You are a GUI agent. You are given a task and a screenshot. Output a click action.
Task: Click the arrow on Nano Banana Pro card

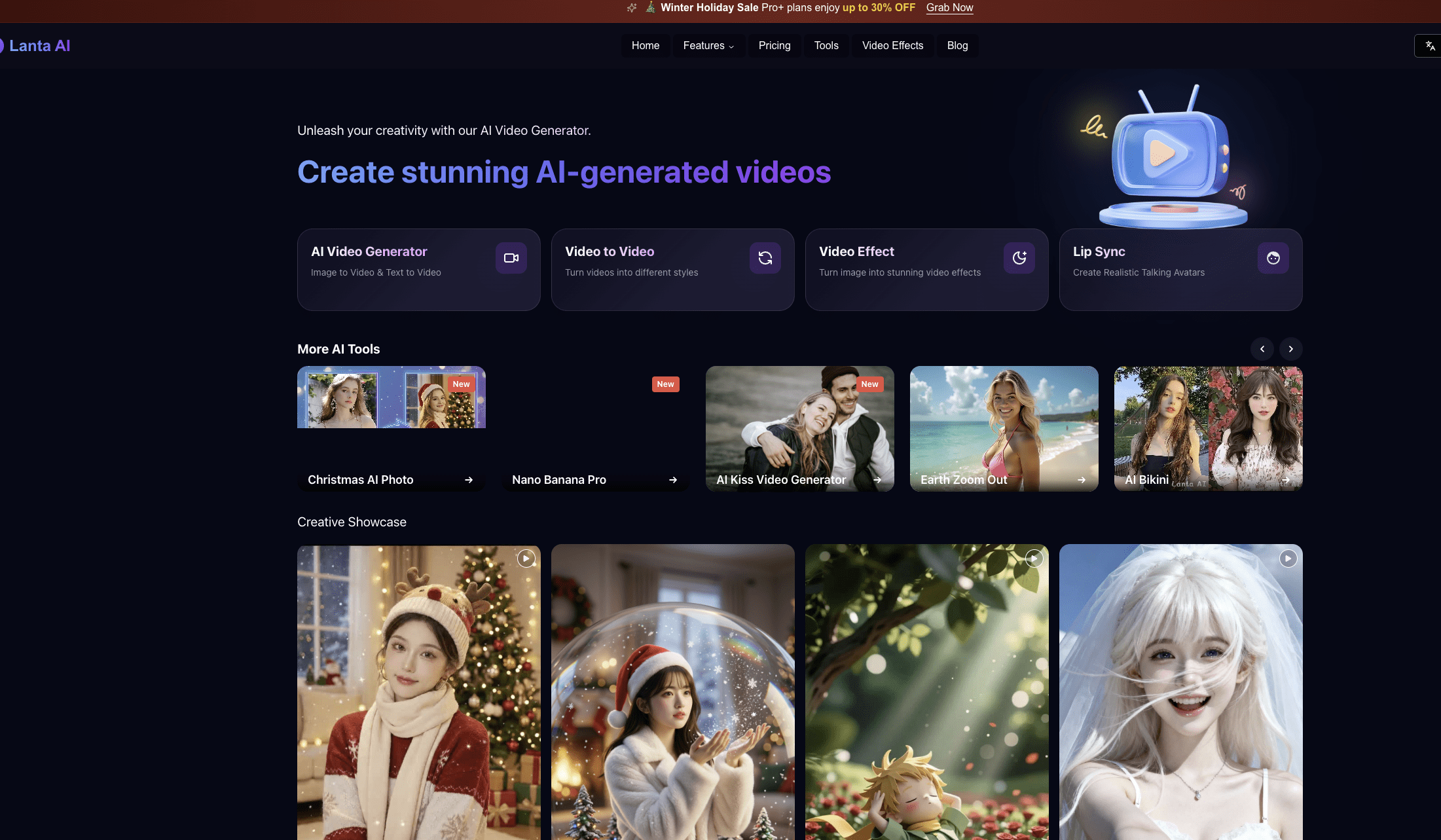tap(673, 480)
